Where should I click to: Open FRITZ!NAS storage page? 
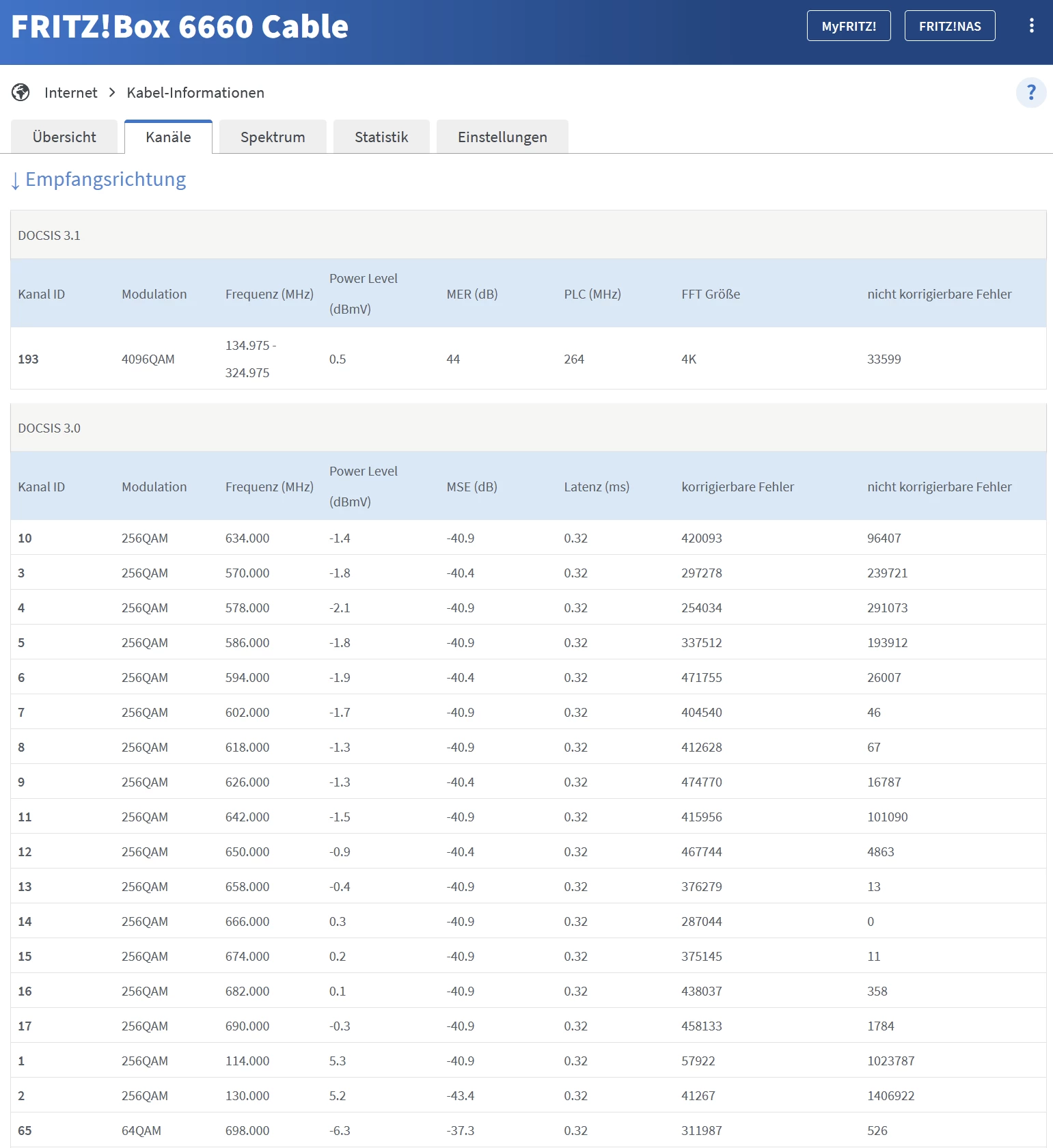tap(949, 26)
